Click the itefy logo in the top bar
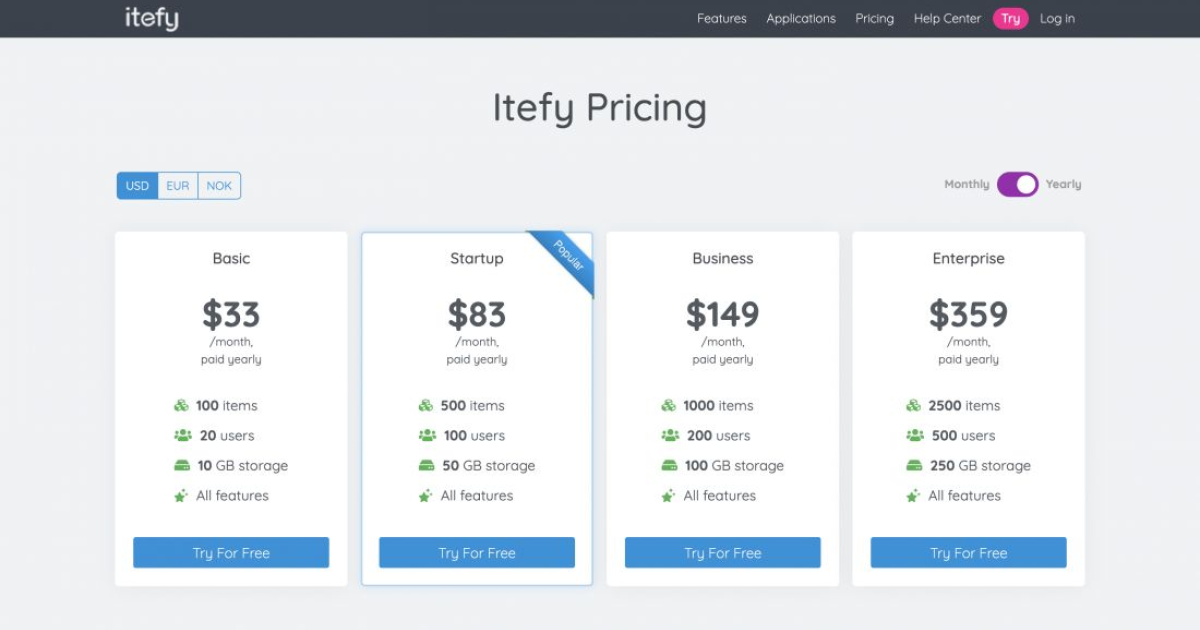This screenshot has height=630, width=1200. (x=150, y=17)
